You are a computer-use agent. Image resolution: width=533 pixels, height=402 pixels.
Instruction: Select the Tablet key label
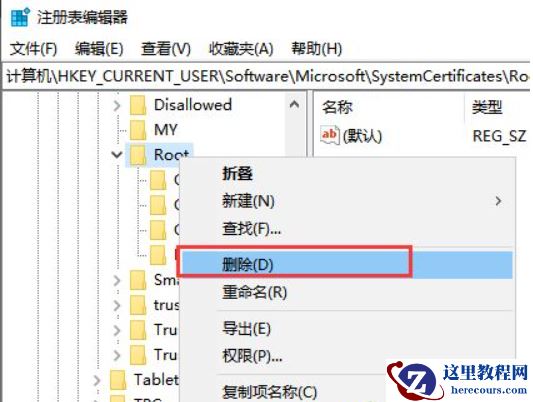(156, 380)
